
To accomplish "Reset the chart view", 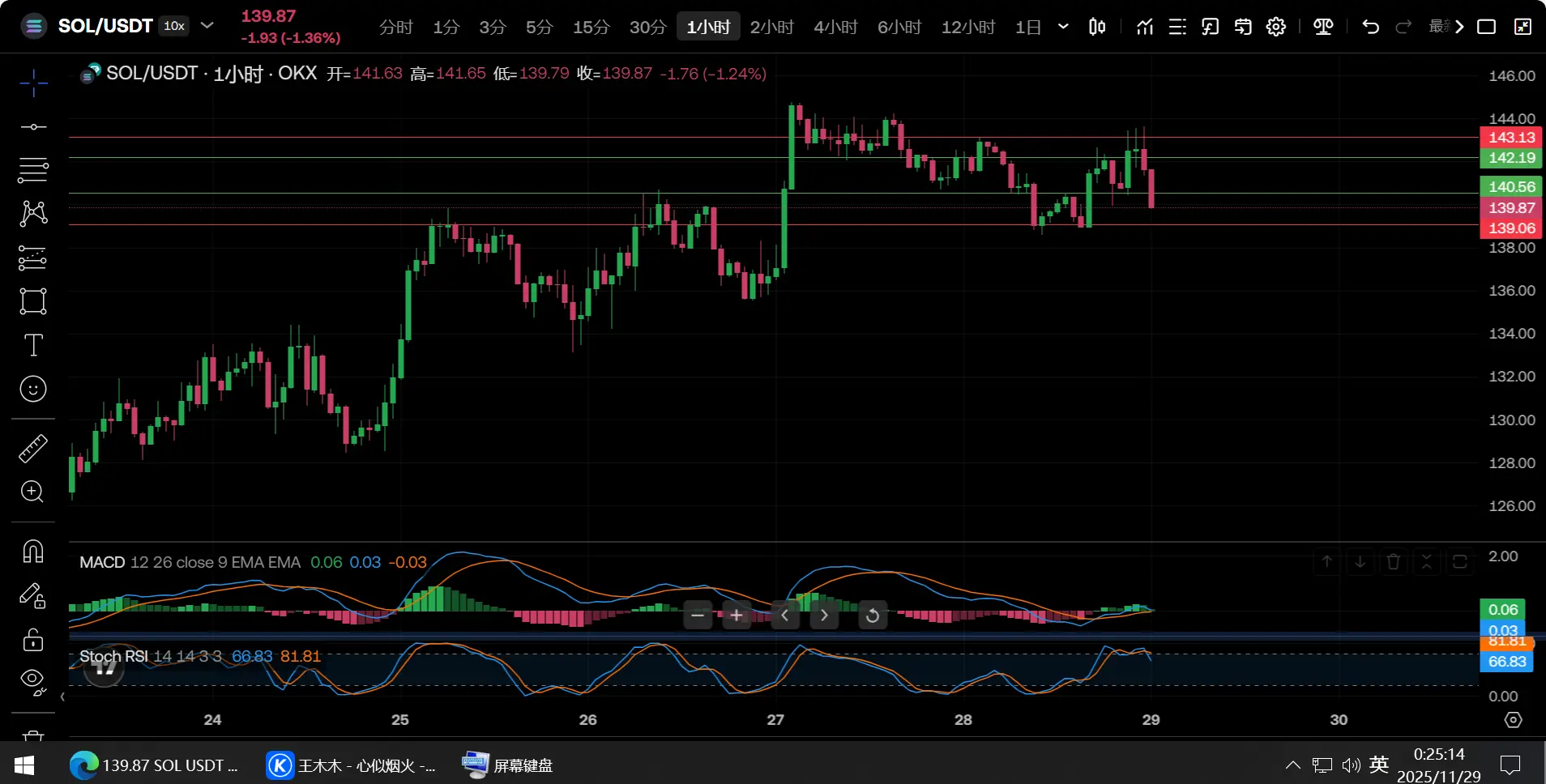I will tap(873, 616).
